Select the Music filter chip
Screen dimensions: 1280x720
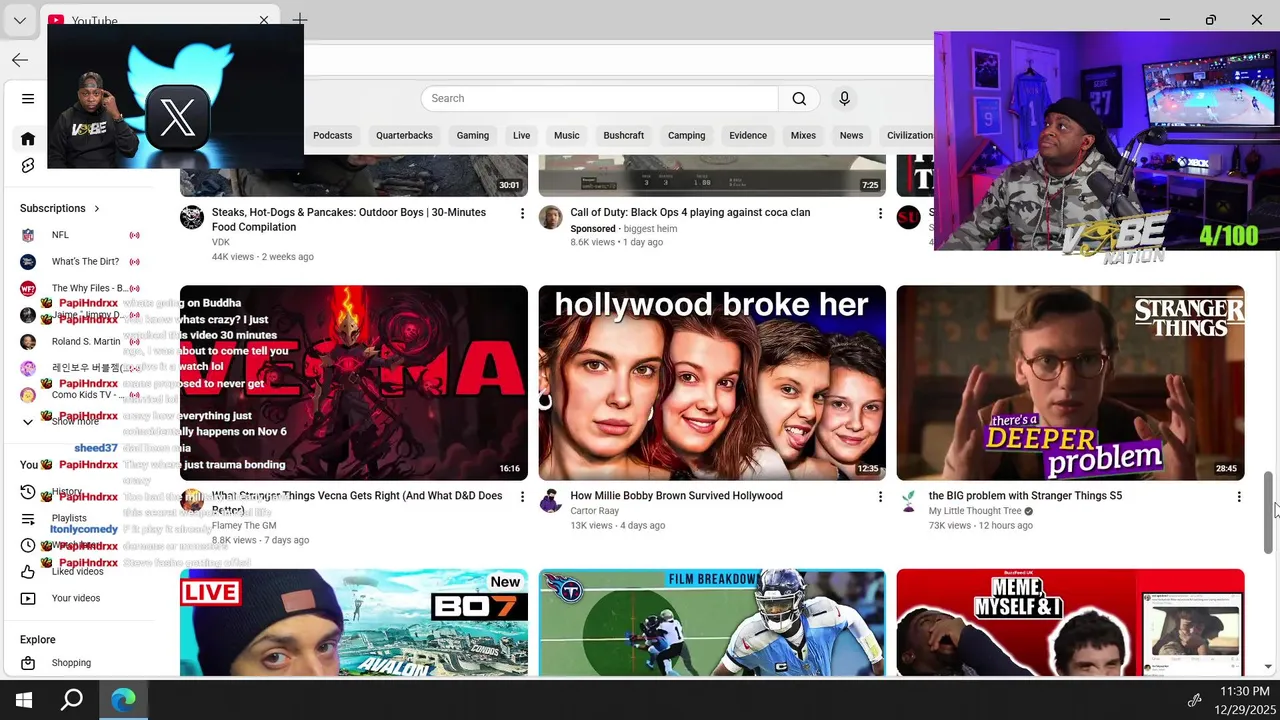(567, 135)
